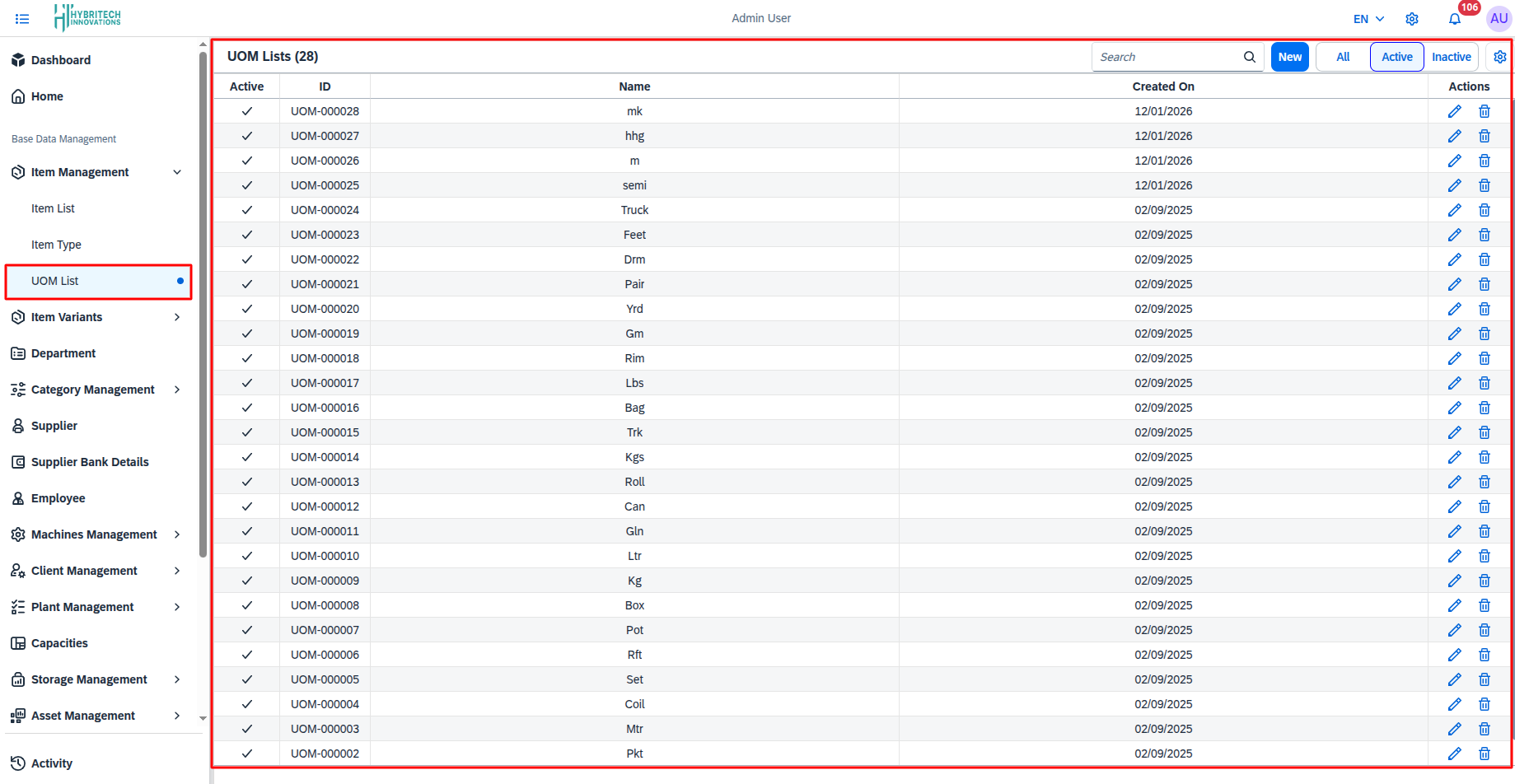
Task: Click the edit pencil for UOM-000028
Action: (x=1454, y=111)
